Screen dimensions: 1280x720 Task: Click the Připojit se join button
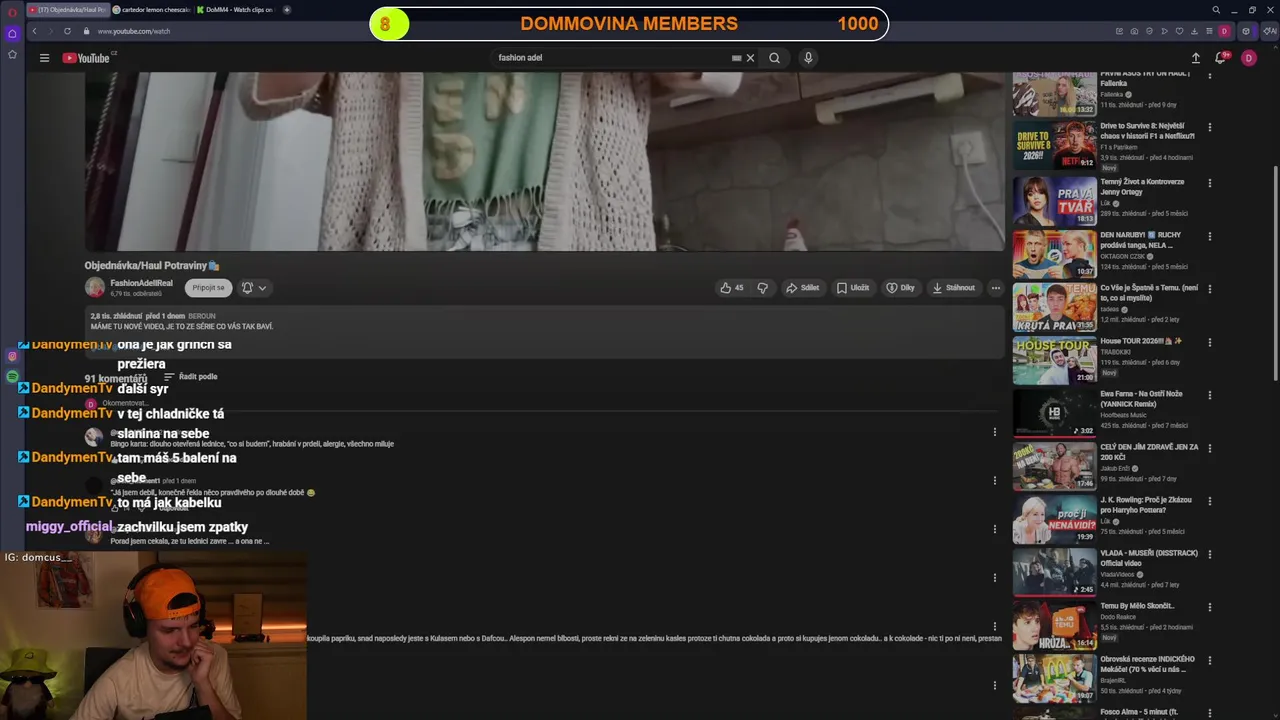(208, 288)
